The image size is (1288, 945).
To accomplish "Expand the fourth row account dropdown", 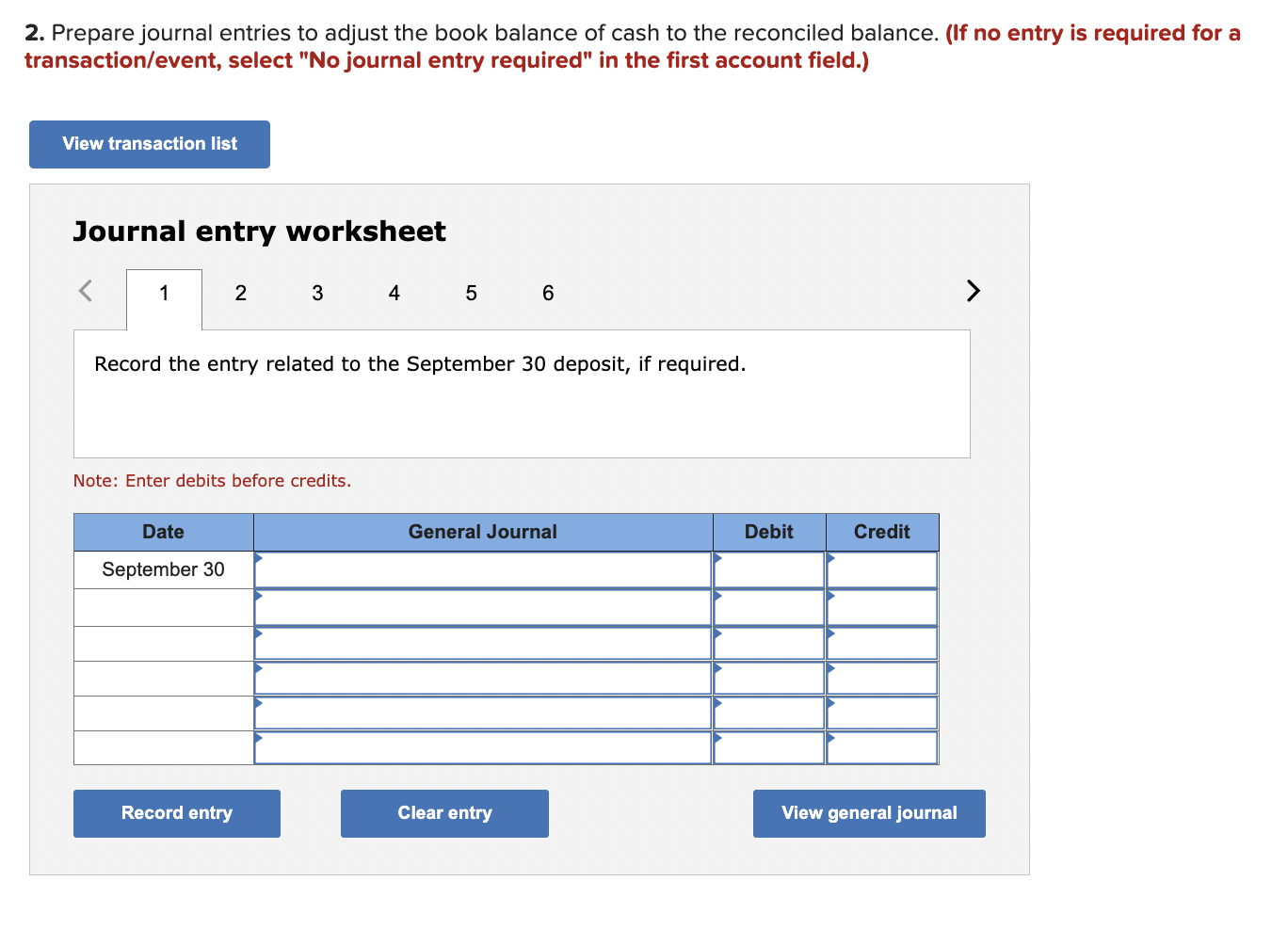I will tap(482, 677).
